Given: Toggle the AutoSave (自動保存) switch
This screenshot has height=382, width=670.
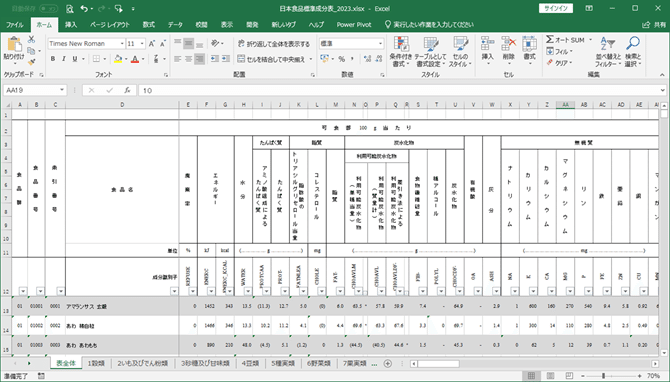Looking at the screenshot, I should (48, 9).
